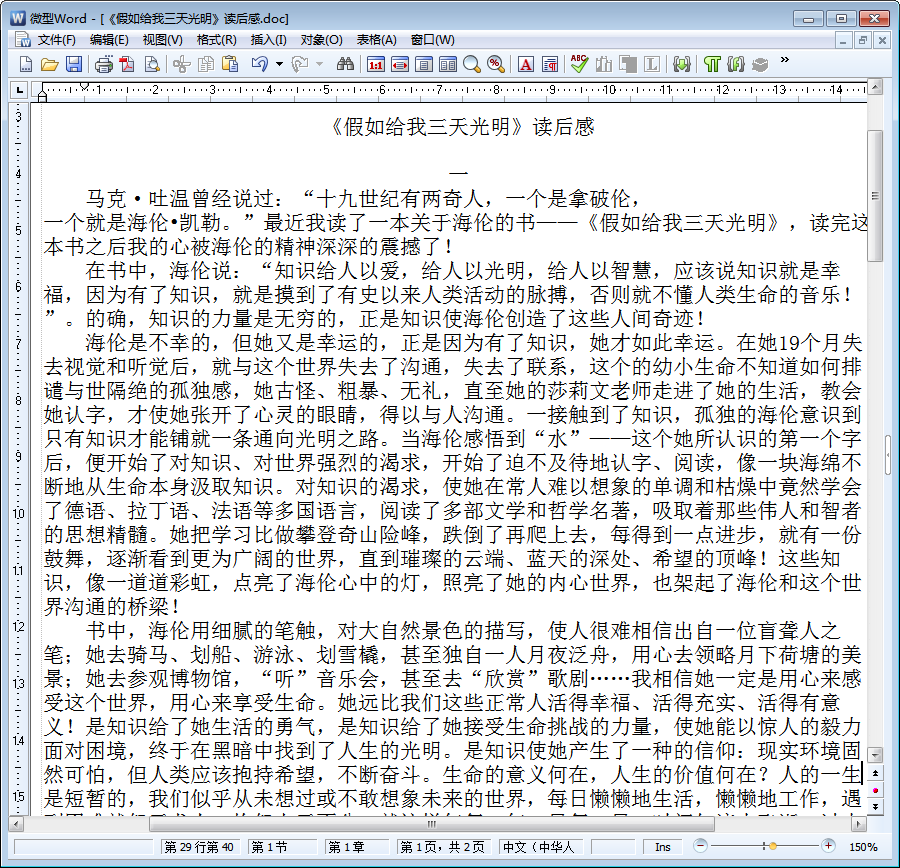This screenshot has height=868, width=900.
Task: Toggle field codes with the {f} icon
Action: coord(736,64)
